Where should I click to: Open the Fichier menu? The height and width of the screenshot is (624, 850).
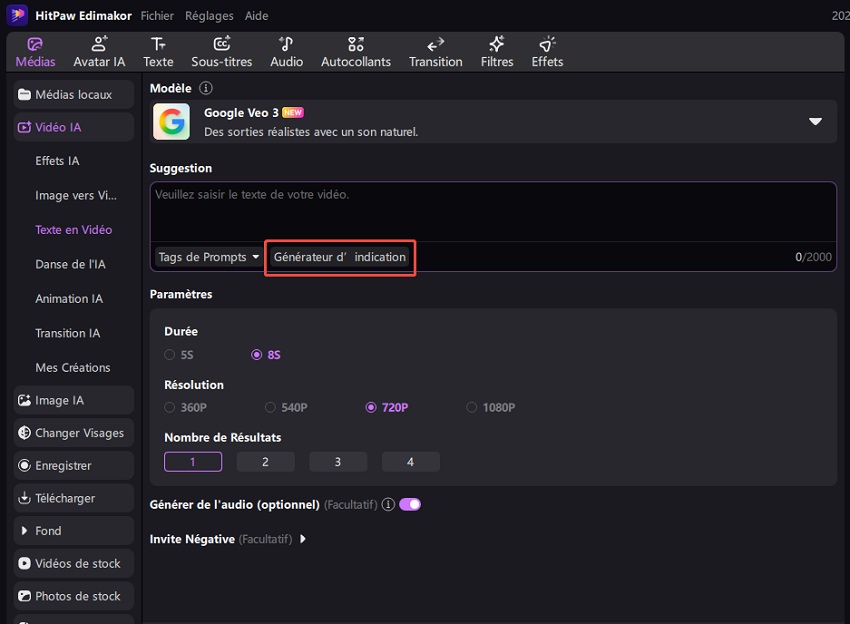tap(157, 16)
